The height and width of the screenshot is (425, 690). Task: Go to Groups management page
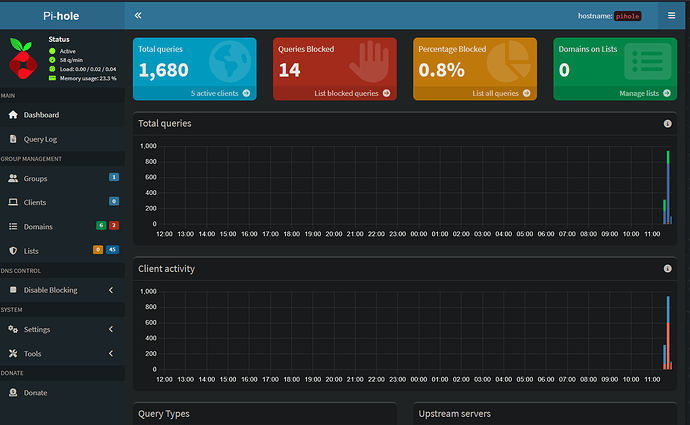62,178
